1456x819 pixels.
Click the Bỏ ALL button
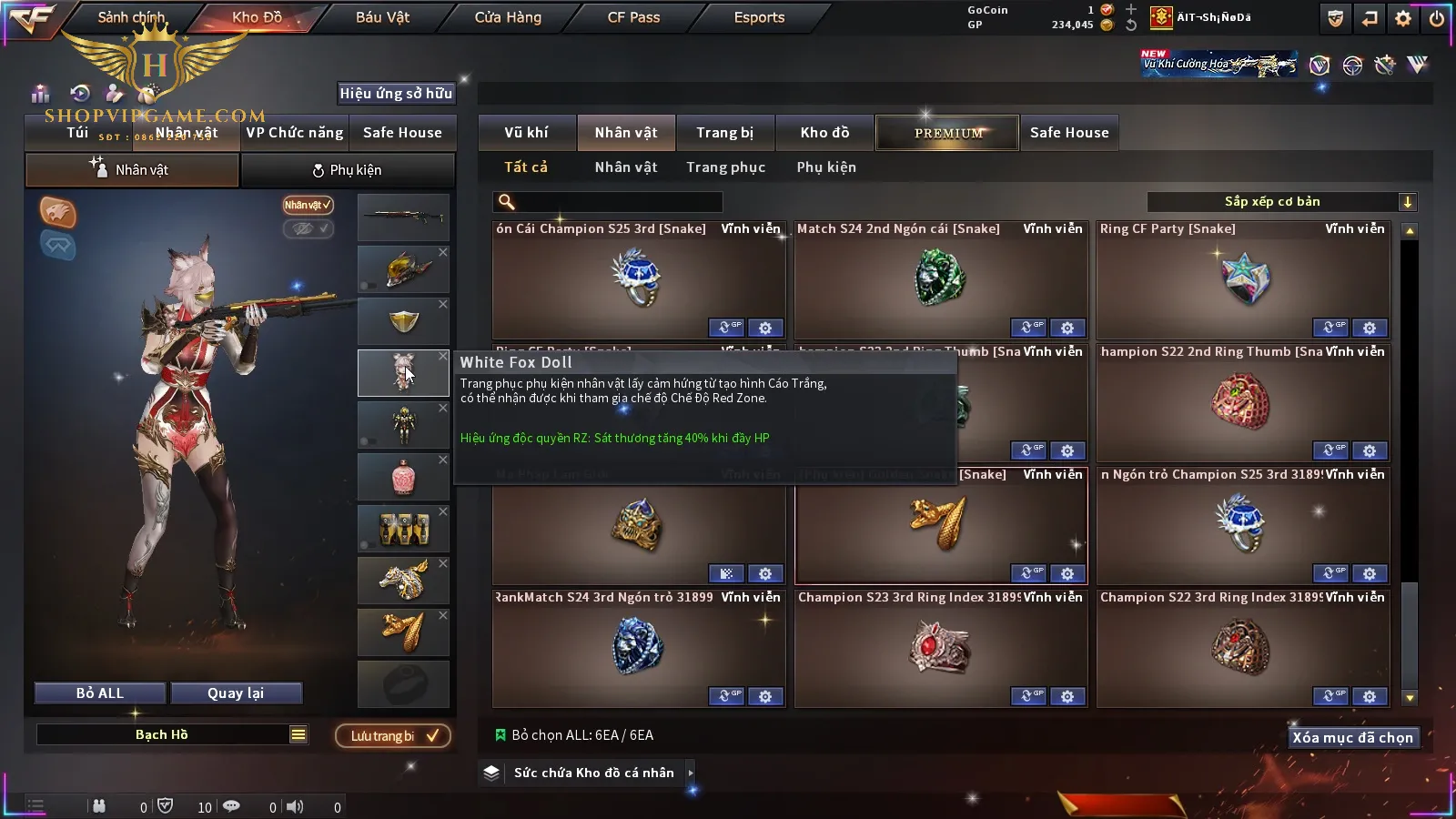[100, 693]
